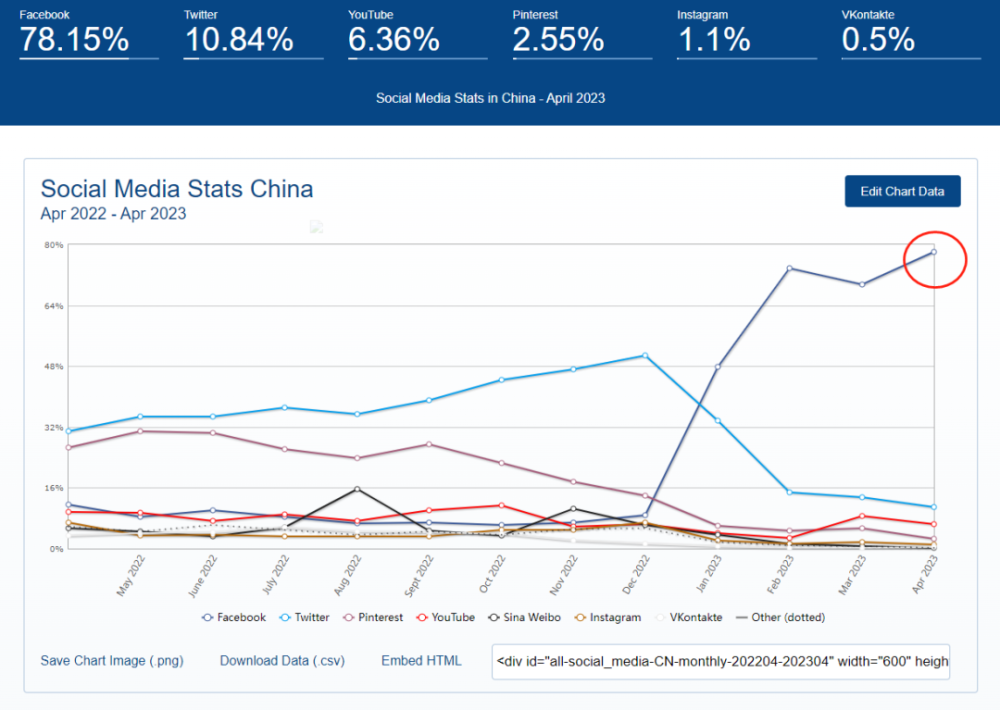Click Facebook Apr 2023 data point circled in red
The image size is (1000, 710).
[x=934, y=252]
